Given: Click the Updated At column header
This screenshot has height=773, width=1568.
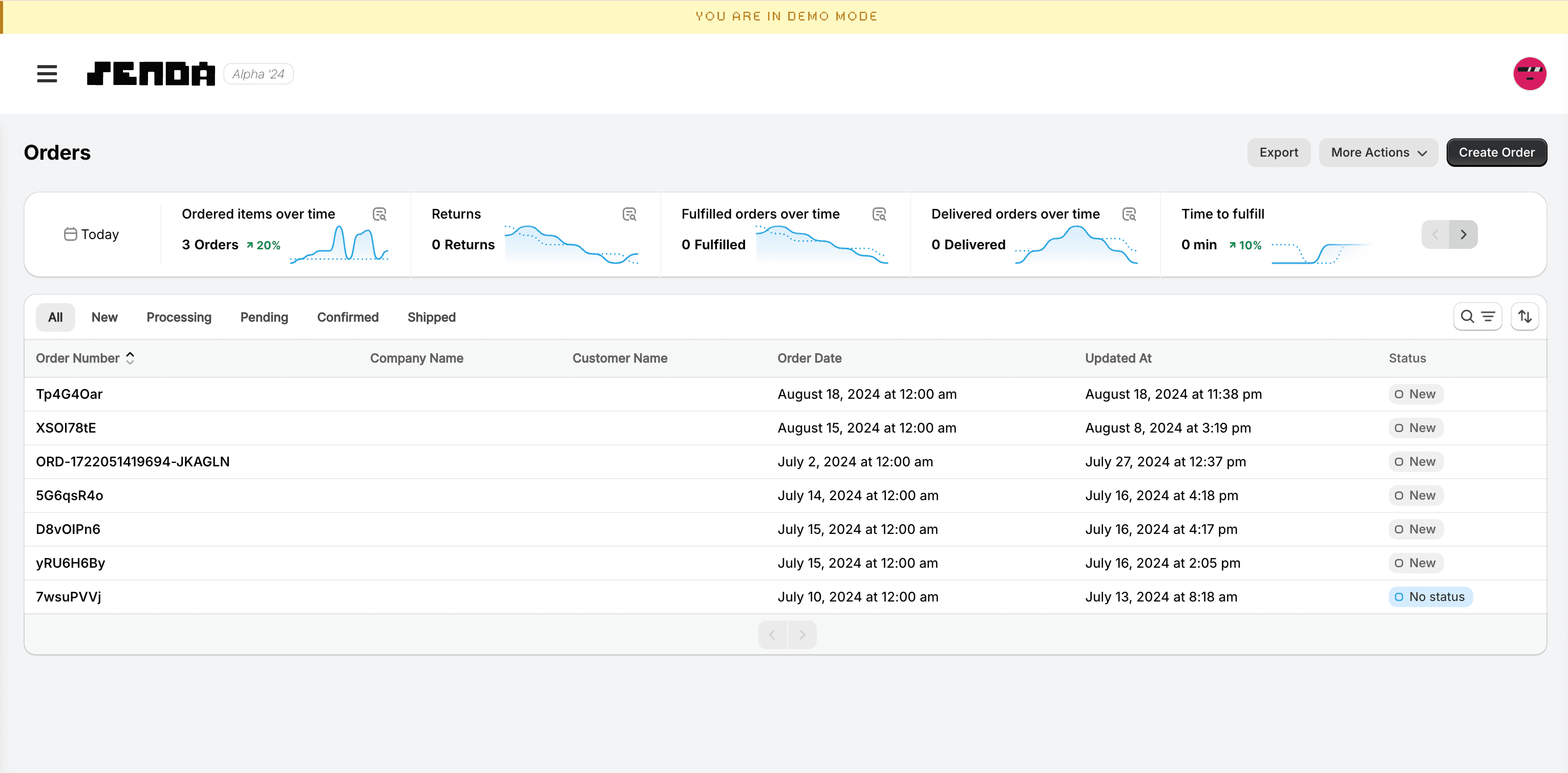Looking at the screenshot, I should pyautogui.click(x=1118, y=358).
